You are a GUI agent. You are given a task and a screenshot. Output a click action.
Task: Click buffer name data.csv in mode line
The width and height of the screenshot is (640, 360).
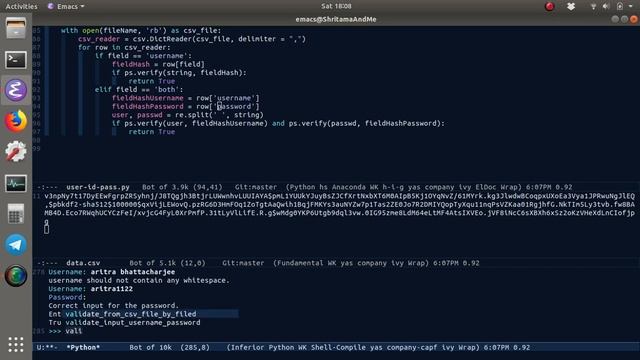[83, 263]
